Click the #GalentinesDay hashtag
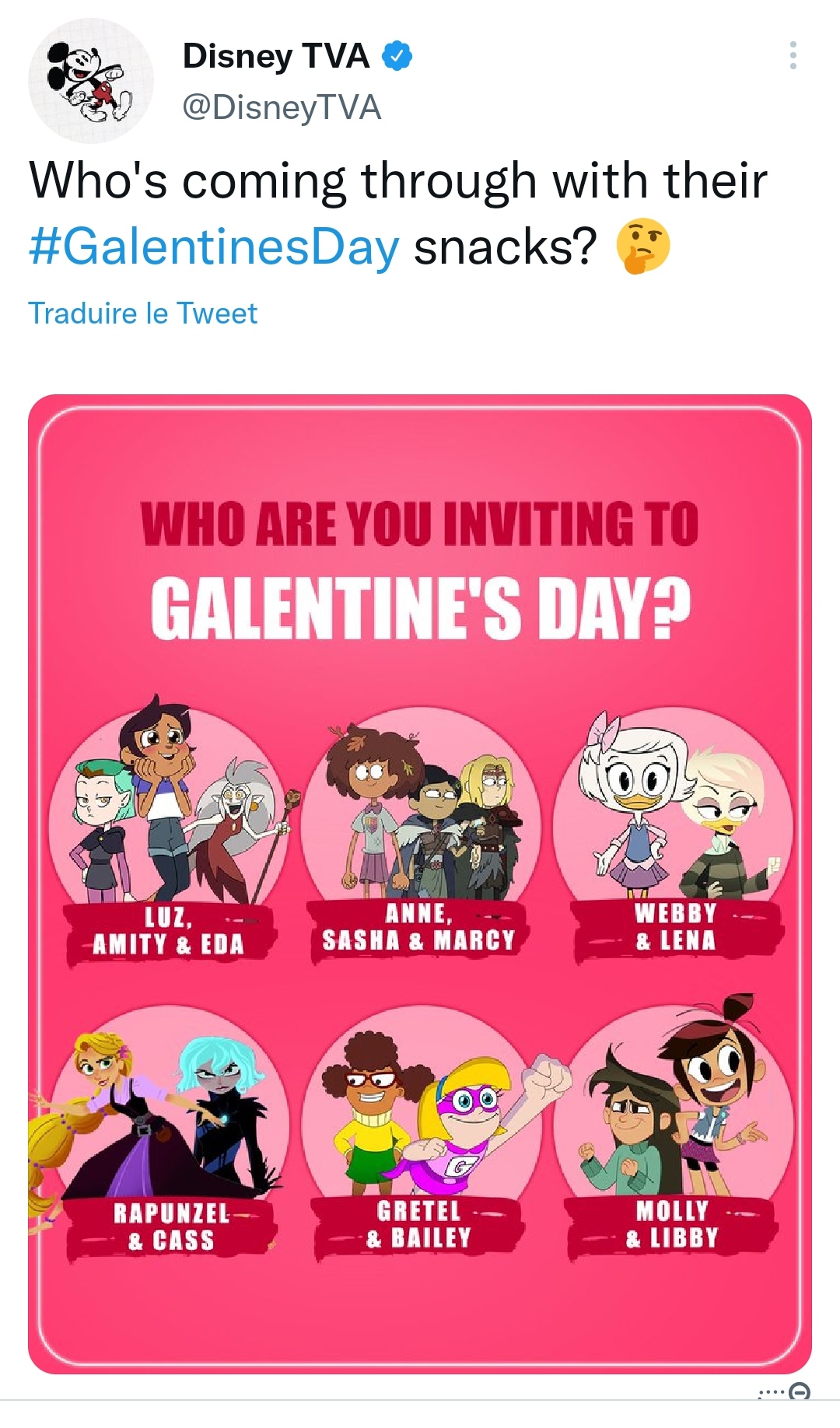This screenshot has width=840, height=1428. (214, 247)
